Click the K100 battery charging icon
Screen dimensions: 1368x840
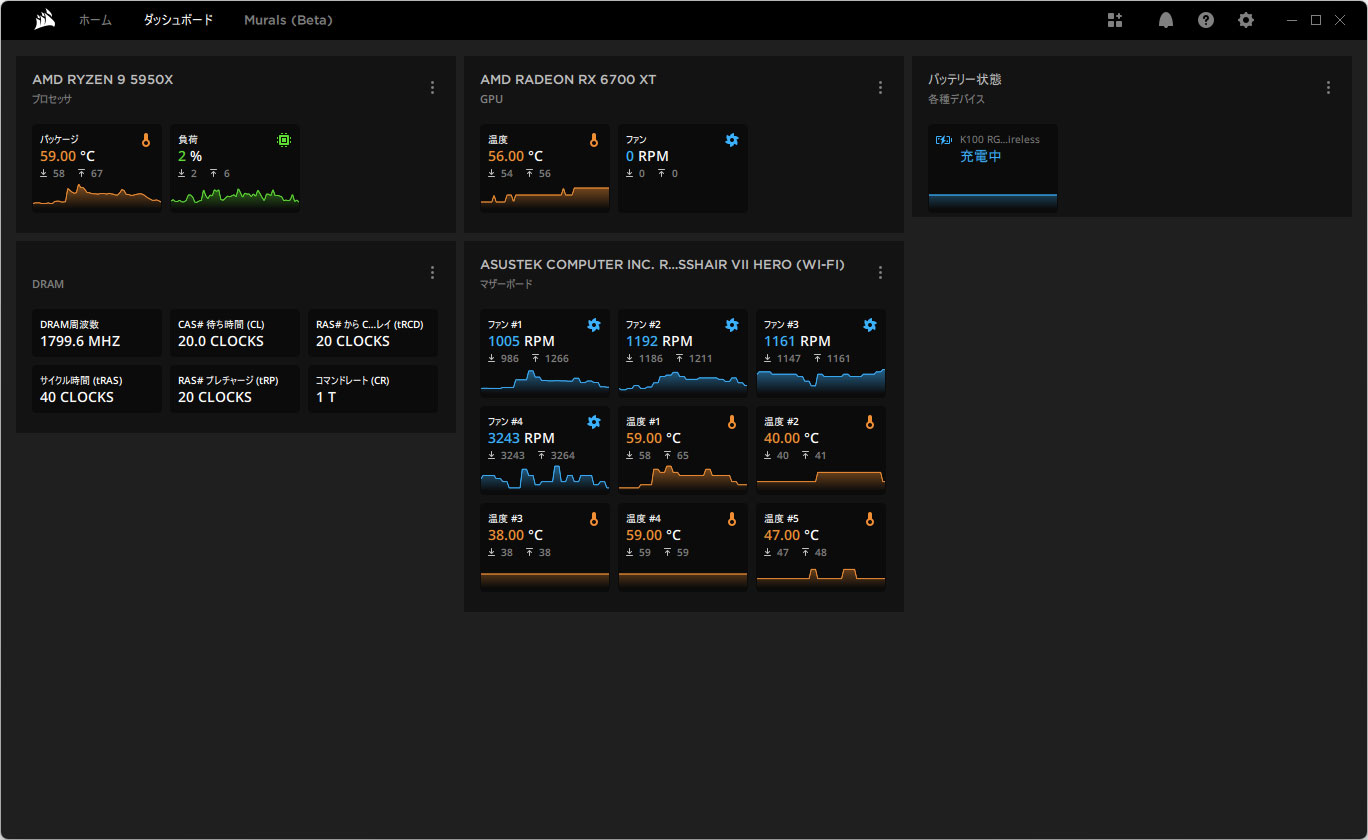944,140
